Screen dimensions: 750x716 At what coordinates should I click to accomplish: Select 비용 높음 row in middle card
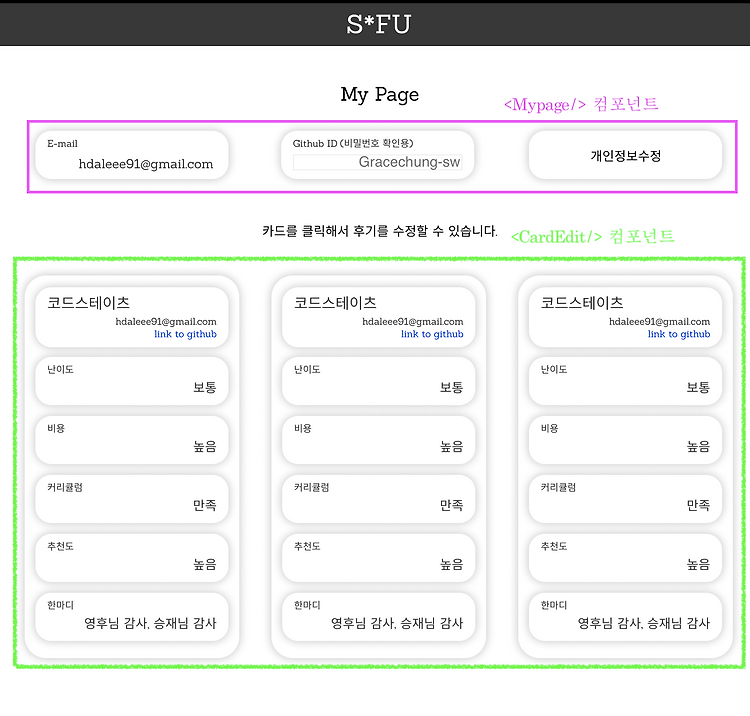click(378, 440)
